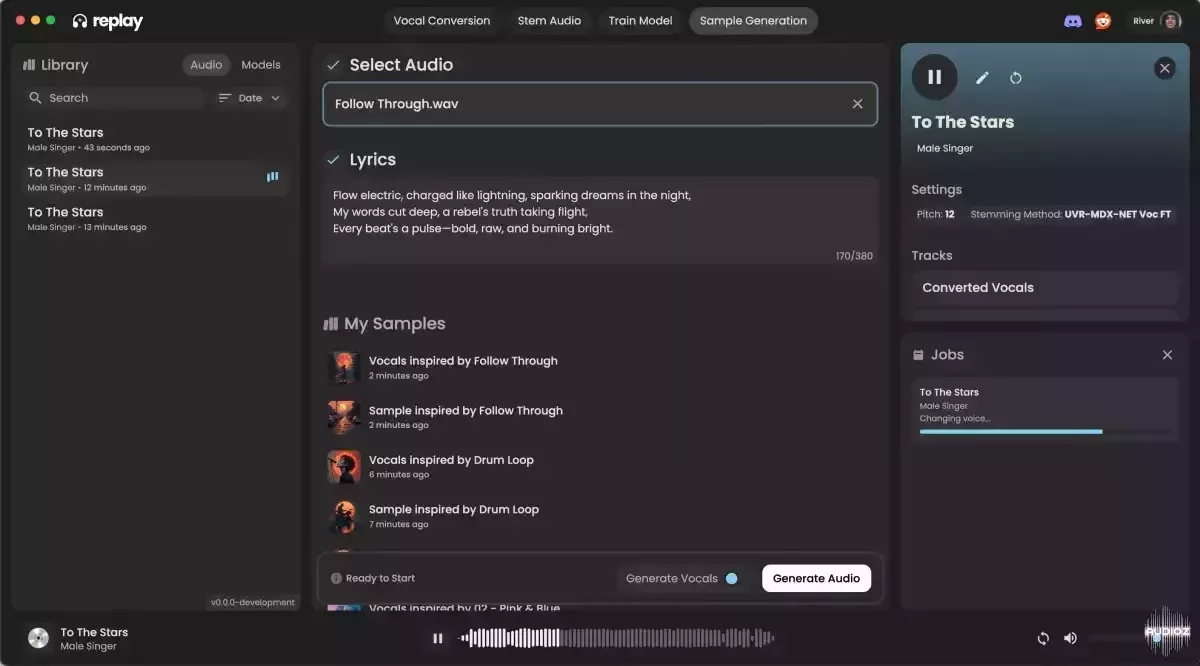The width and height of the screenshot is (1200, 666).
Task: Open the Train Model tab
Action: point(640,21)
